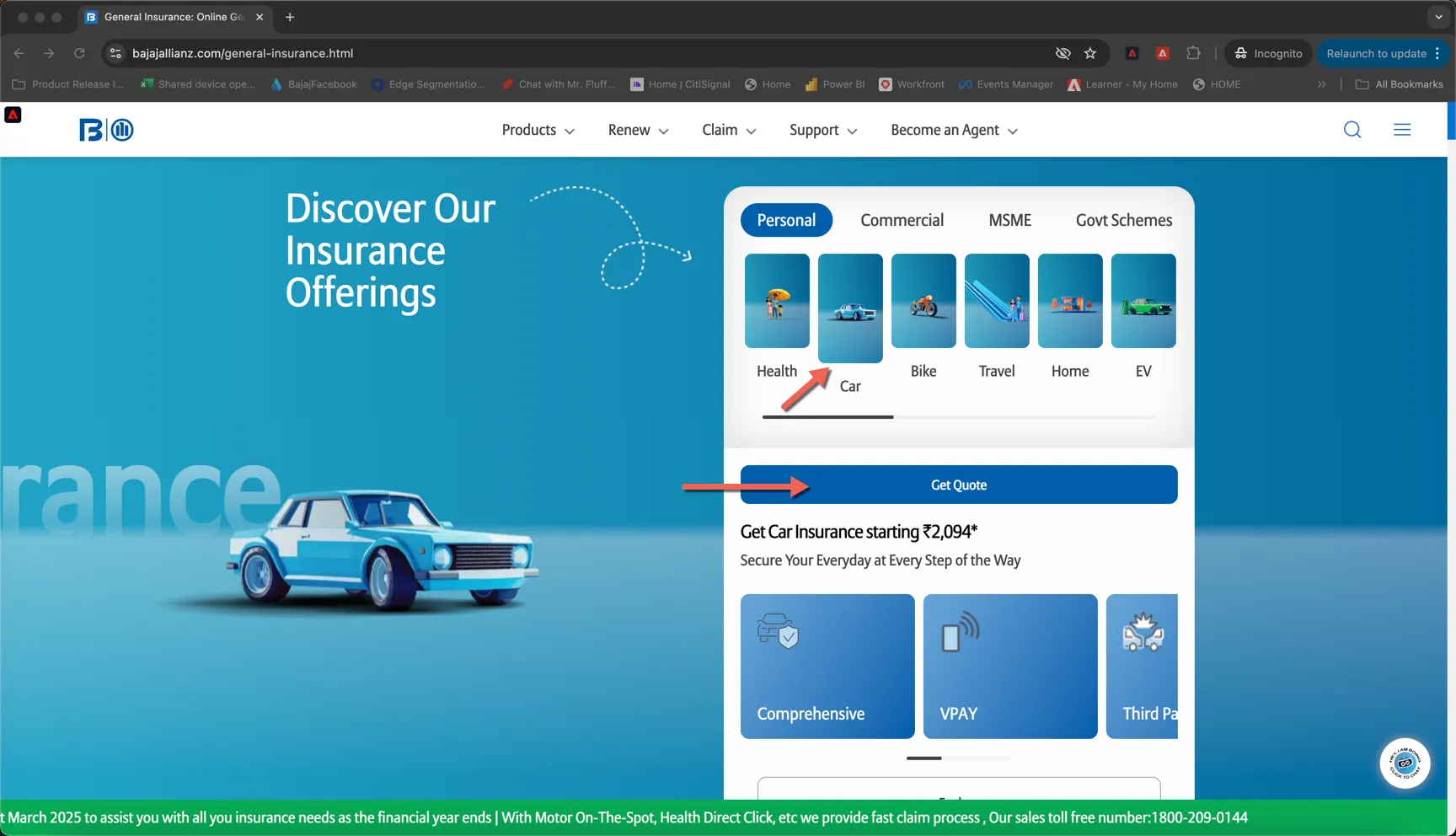This screenshot has height=836, width=1456.
Task: Click the tracking protection eye icon
Action: 1063,53
